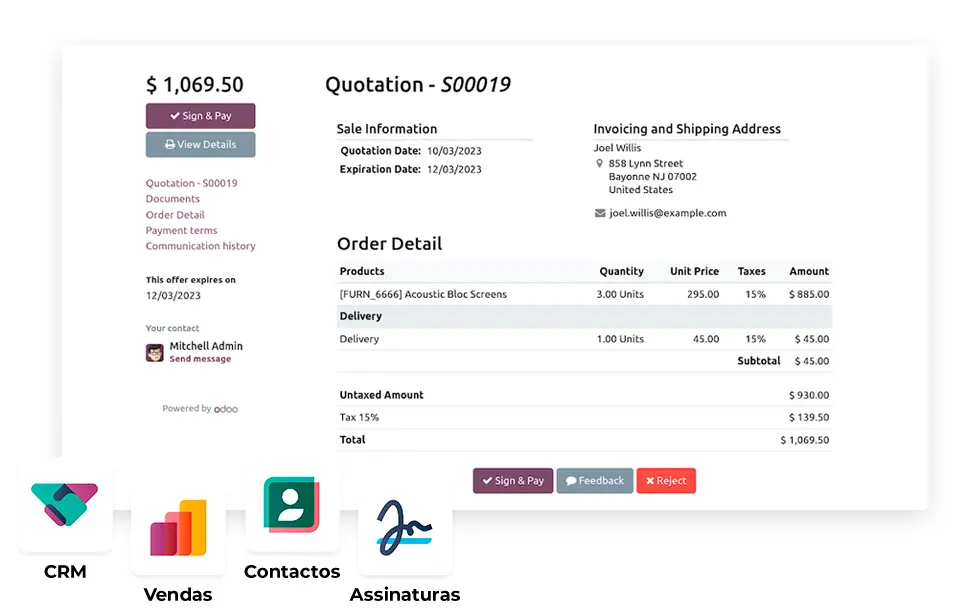Open the Payment terms section link
The image size is (970, 616).
[x=181, y=231]
